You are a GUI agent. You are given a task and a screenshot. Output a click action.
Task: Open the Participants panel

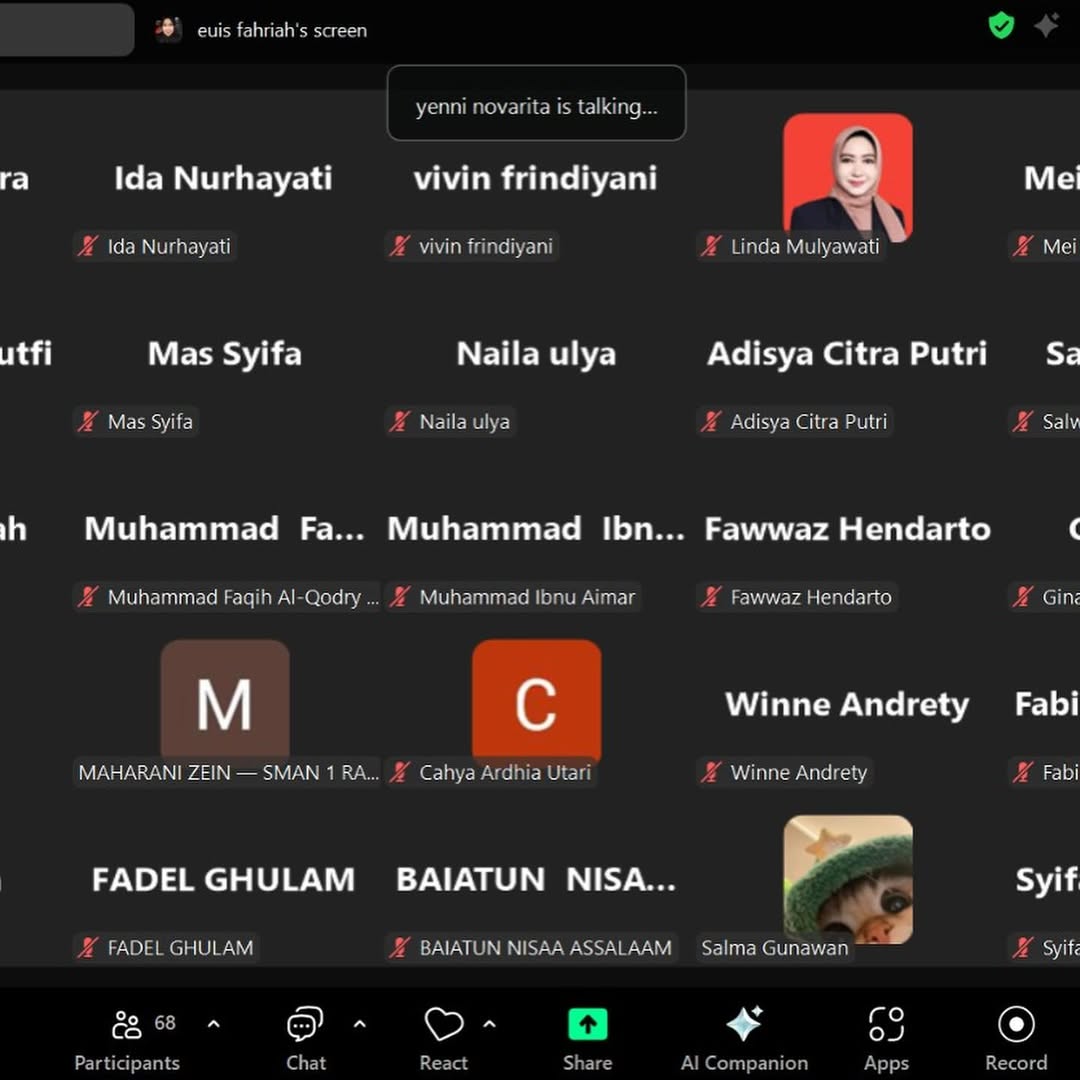point(127,1038)
